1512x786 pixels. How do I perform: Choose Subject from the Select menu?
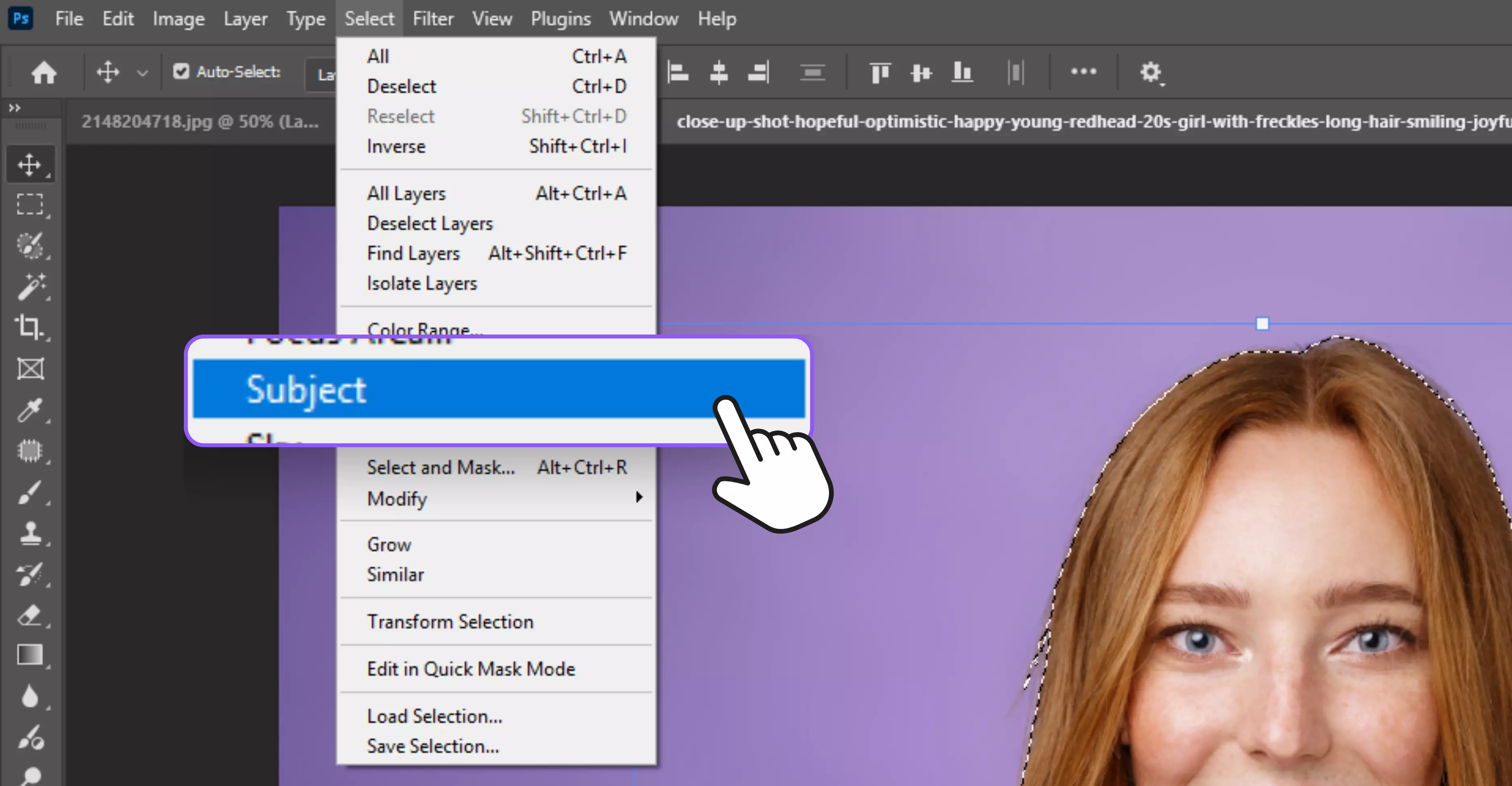pyautogui.click(x=307, y=389)
